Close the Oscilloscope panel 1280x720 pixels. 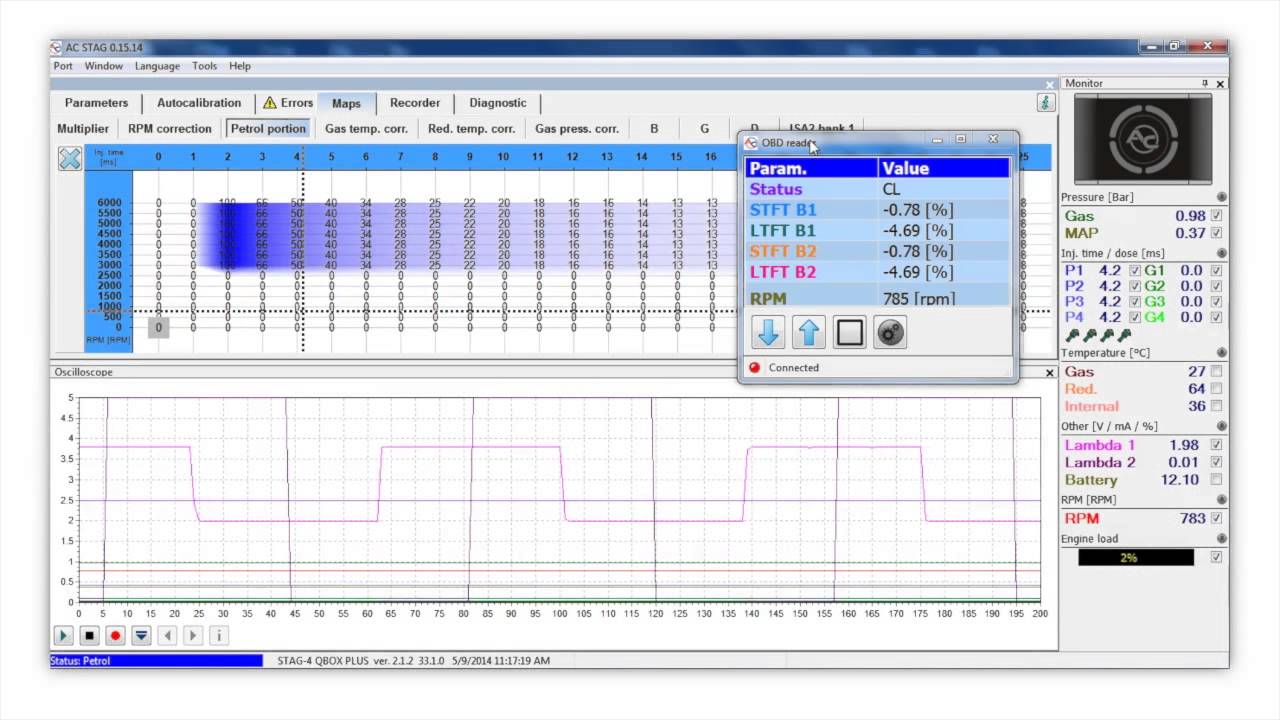(1050, 372)
